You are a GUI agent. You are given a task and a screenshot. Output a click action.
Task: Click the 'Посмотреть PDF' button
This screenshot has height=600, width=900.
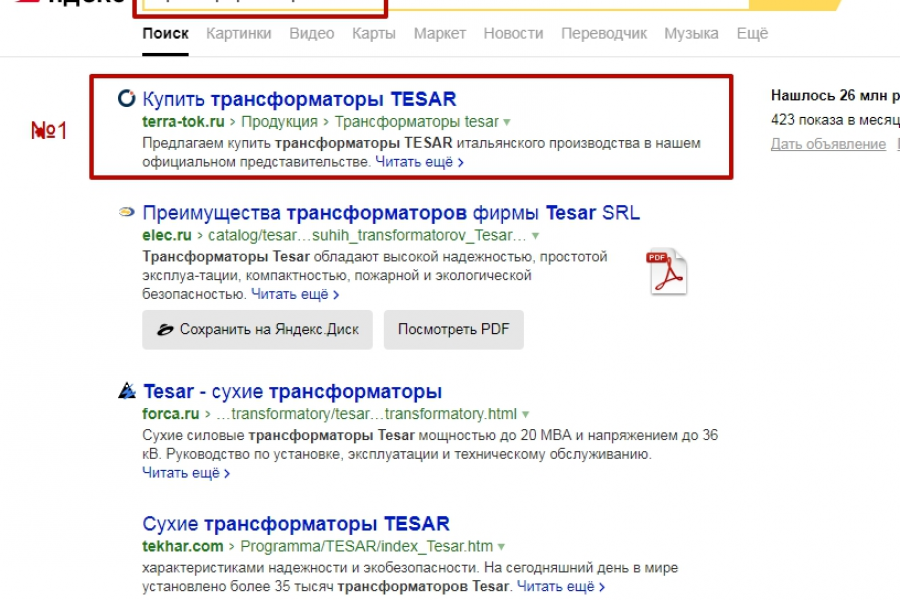[453, 330]
